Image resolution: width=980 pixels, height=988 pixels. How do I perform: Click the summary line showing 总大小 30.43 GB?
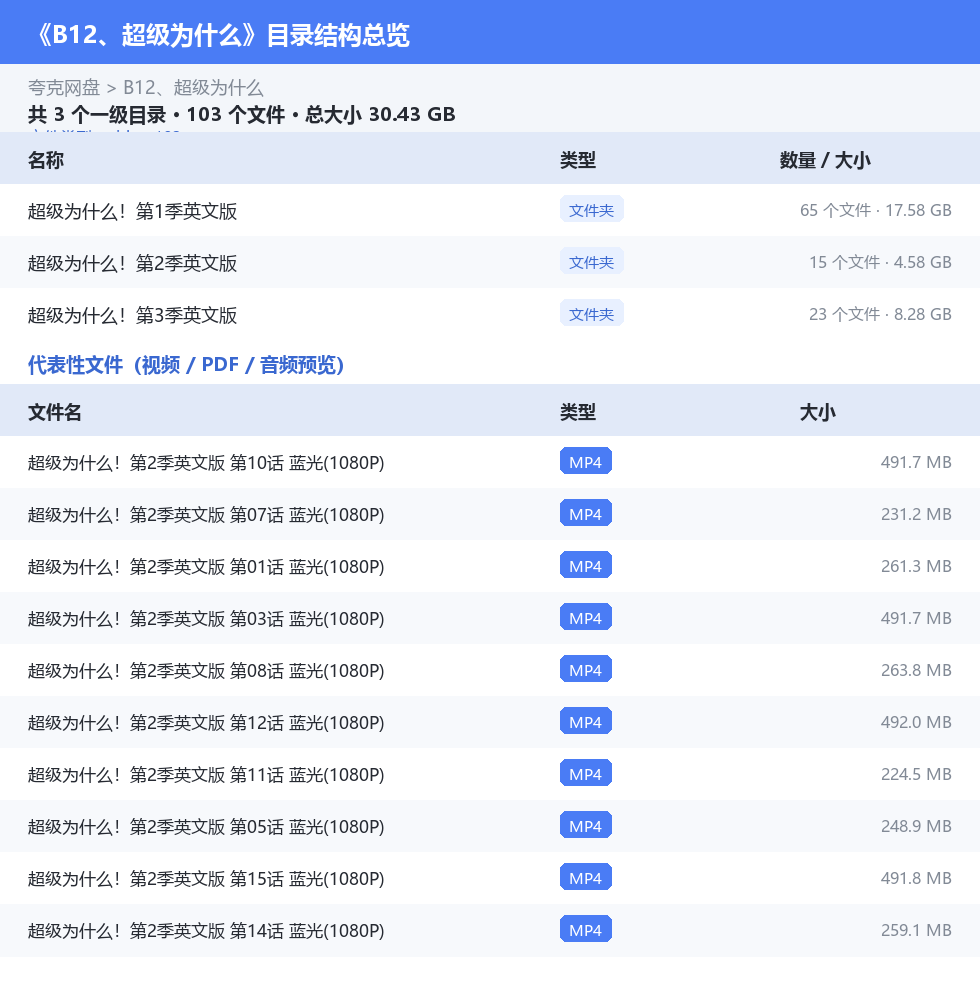click(x=241, y=115)
